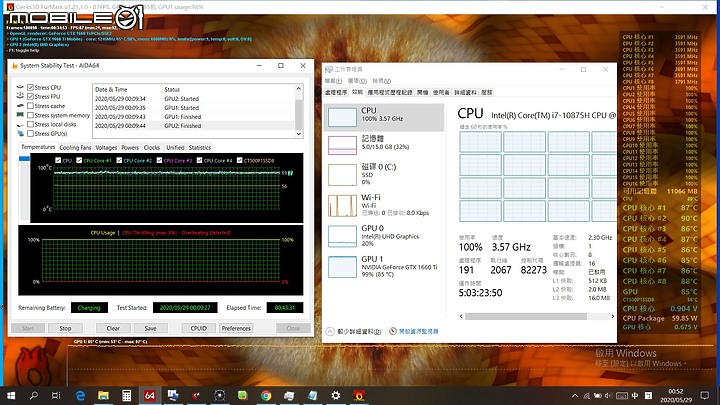Click the log list scroll up arrow
Image resolution: width=720 pixels, height=405 pixels.
click(298, 89)
